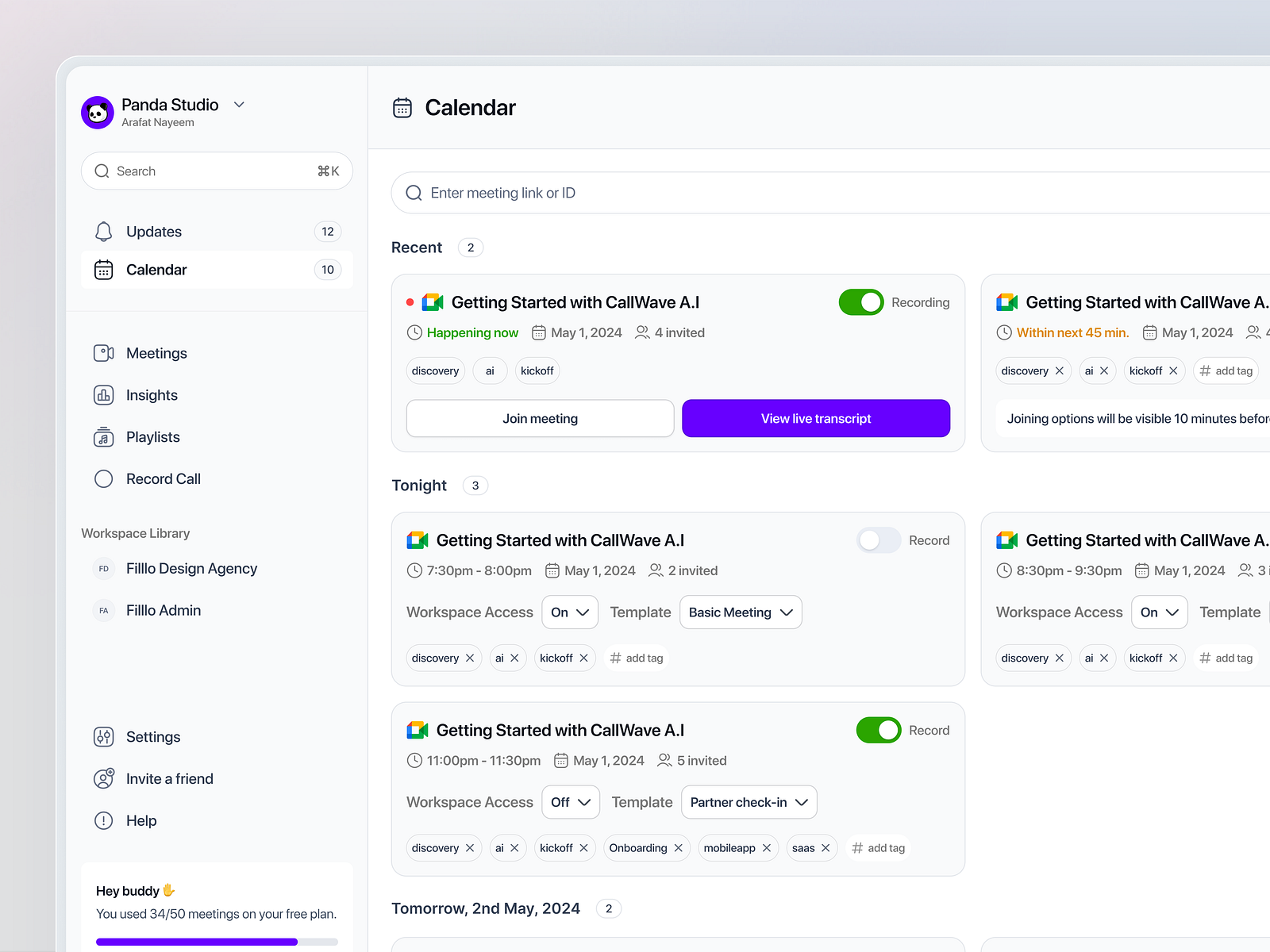
Task: Select Filllo Design Agency in Workspace Library
Action: coord(191,568)
